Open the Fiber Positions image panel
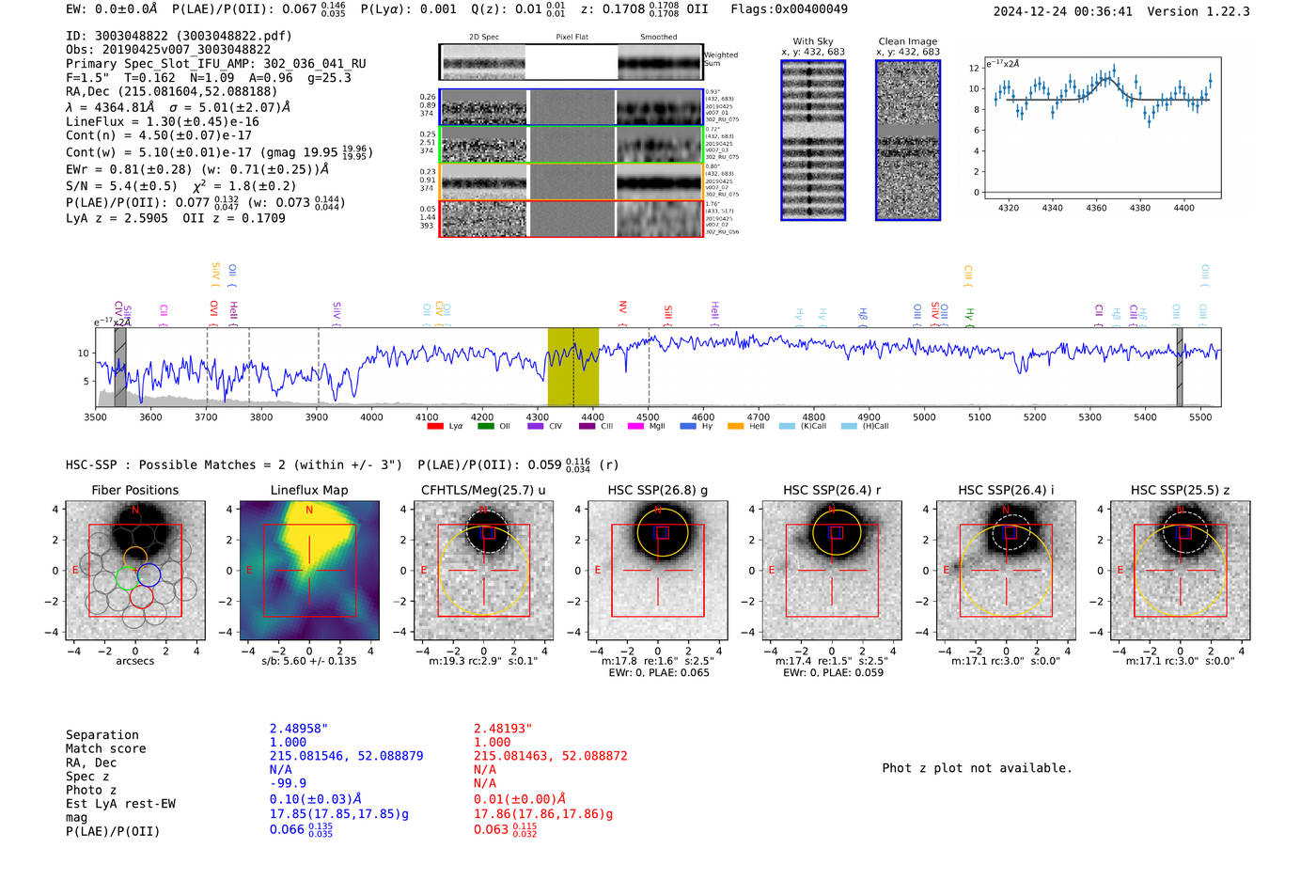This screenshot has height=896, width=1316. (x=135, y=571)
